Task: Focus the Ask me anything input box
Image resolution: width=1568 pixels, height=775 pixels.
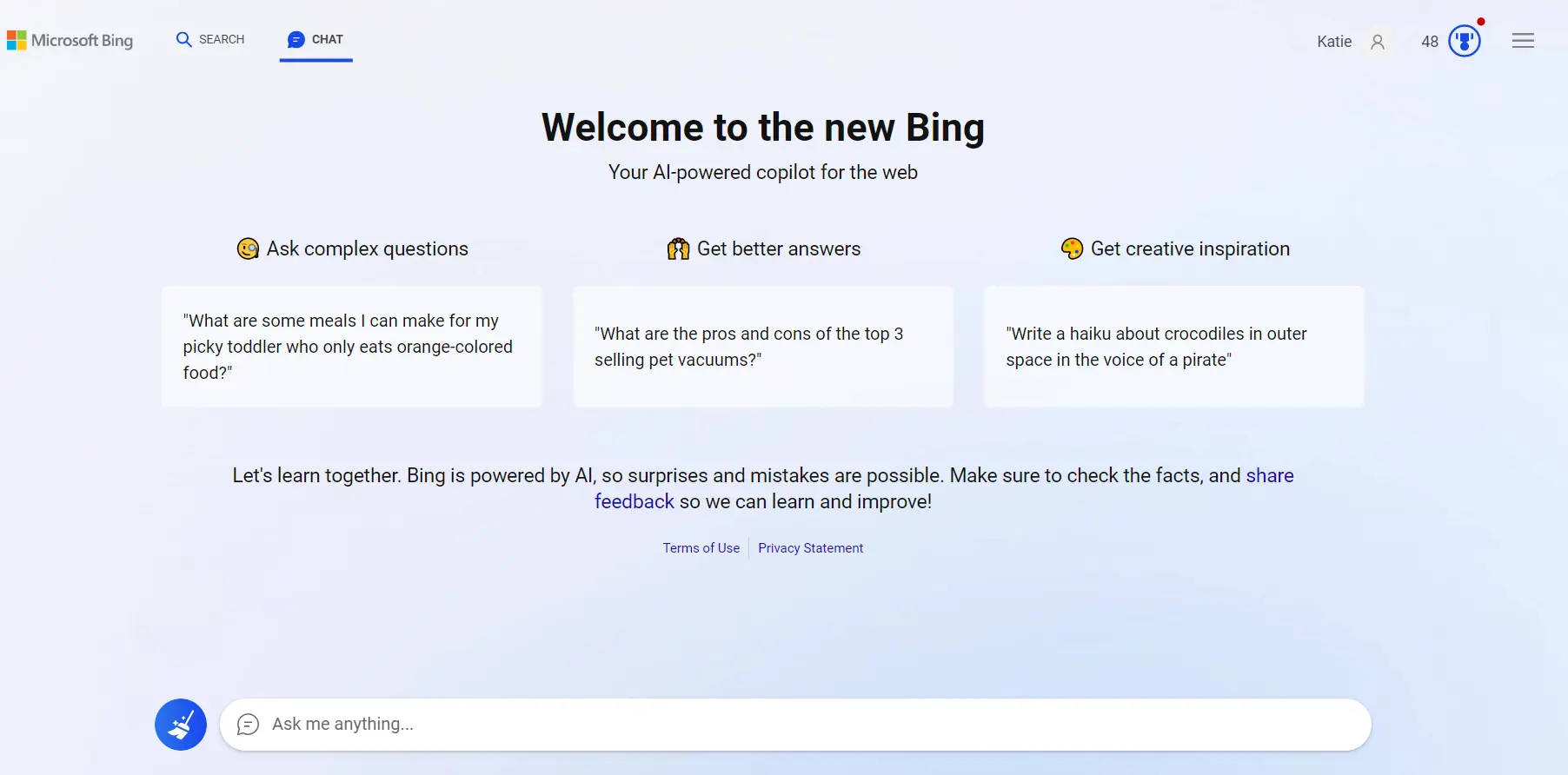Action: (795, 725)
